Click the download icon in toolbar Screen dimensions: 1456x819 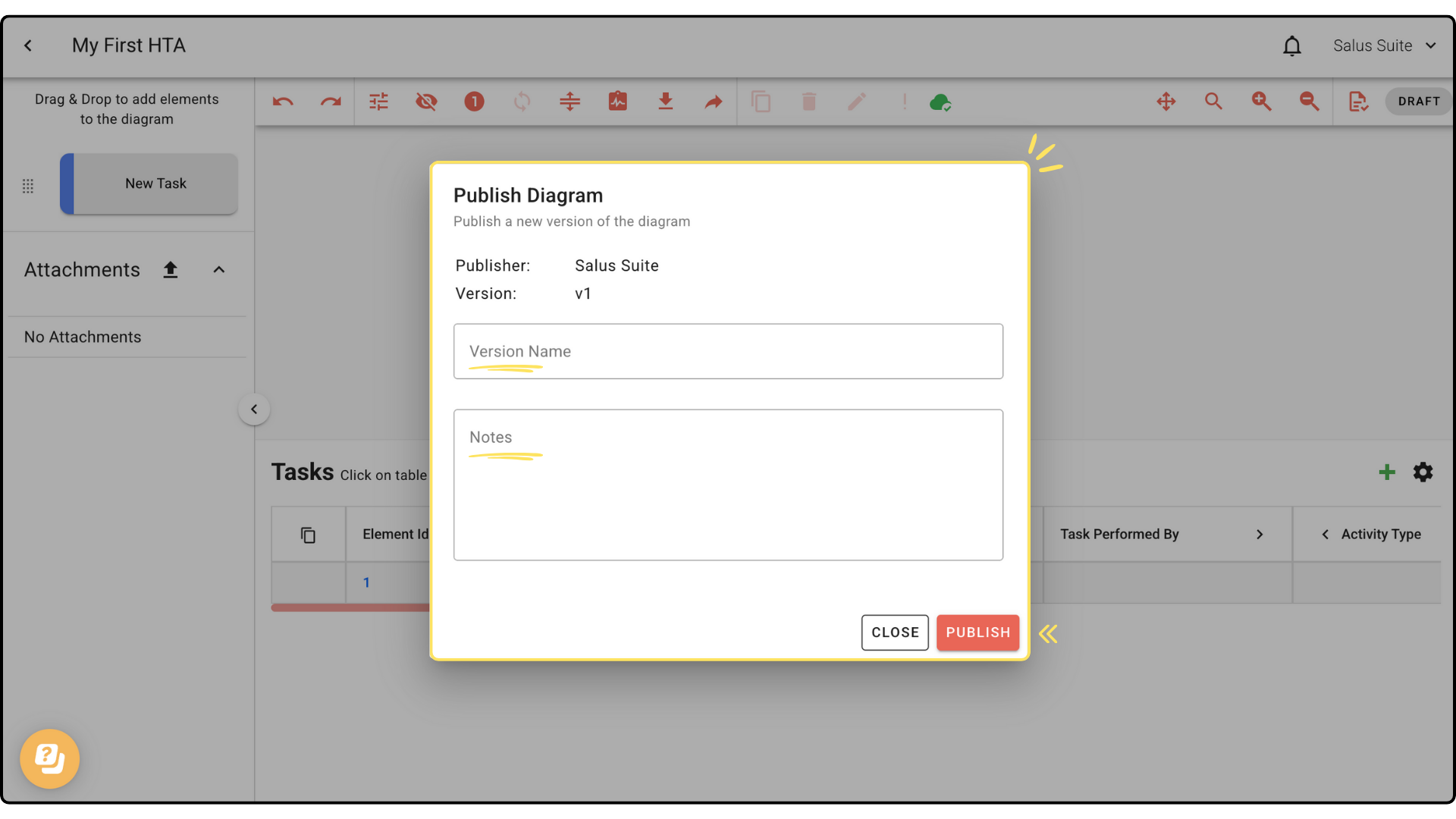(665, 102)
